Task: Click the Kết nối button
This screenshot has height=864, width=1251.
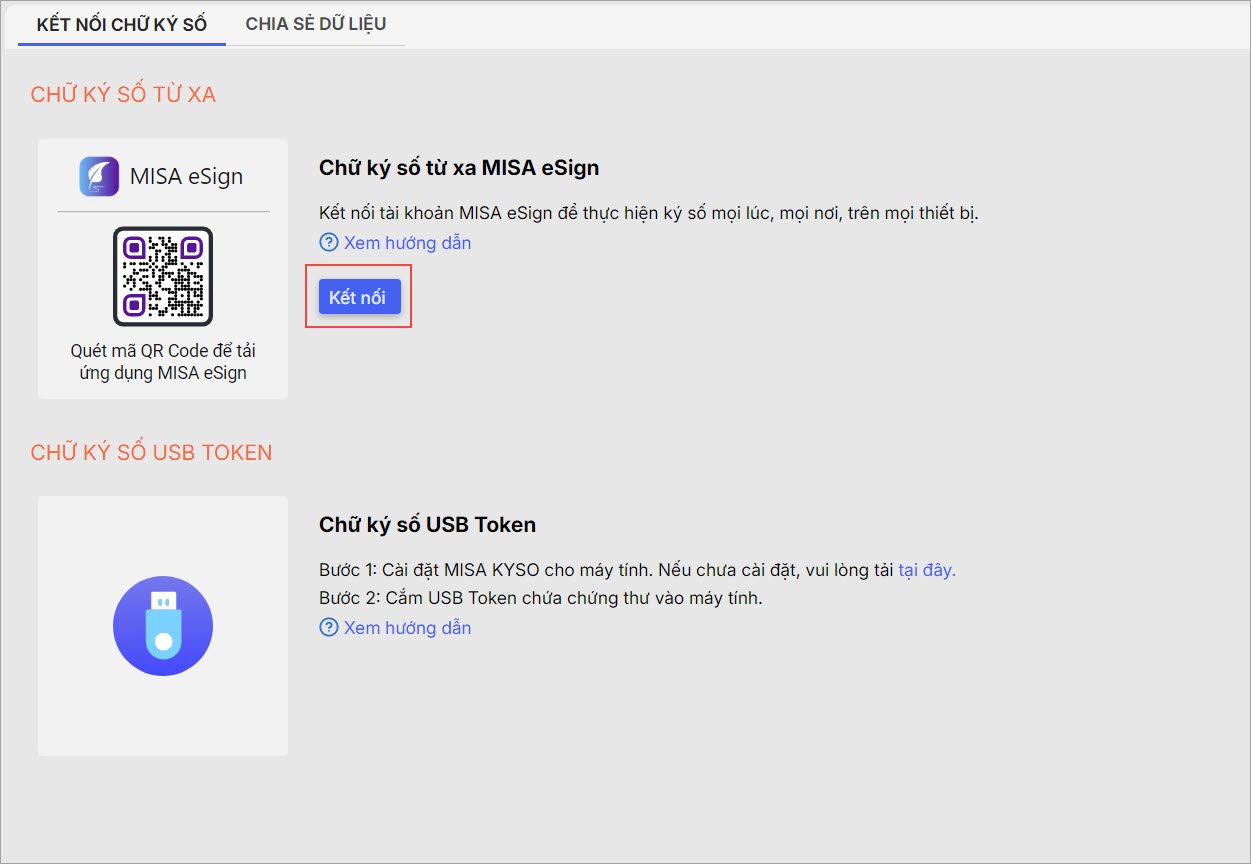Action: (x=359, y=298)
